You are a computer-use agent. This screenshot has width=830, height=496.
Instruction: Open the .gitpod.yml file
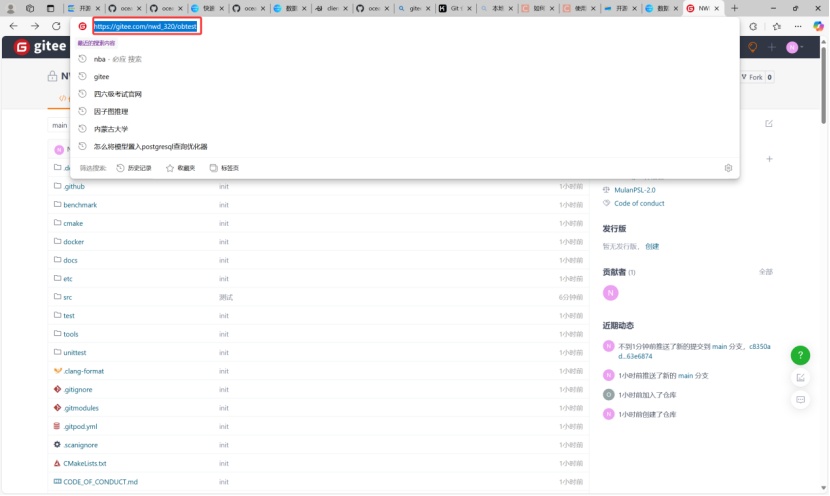tap(80, 427)
